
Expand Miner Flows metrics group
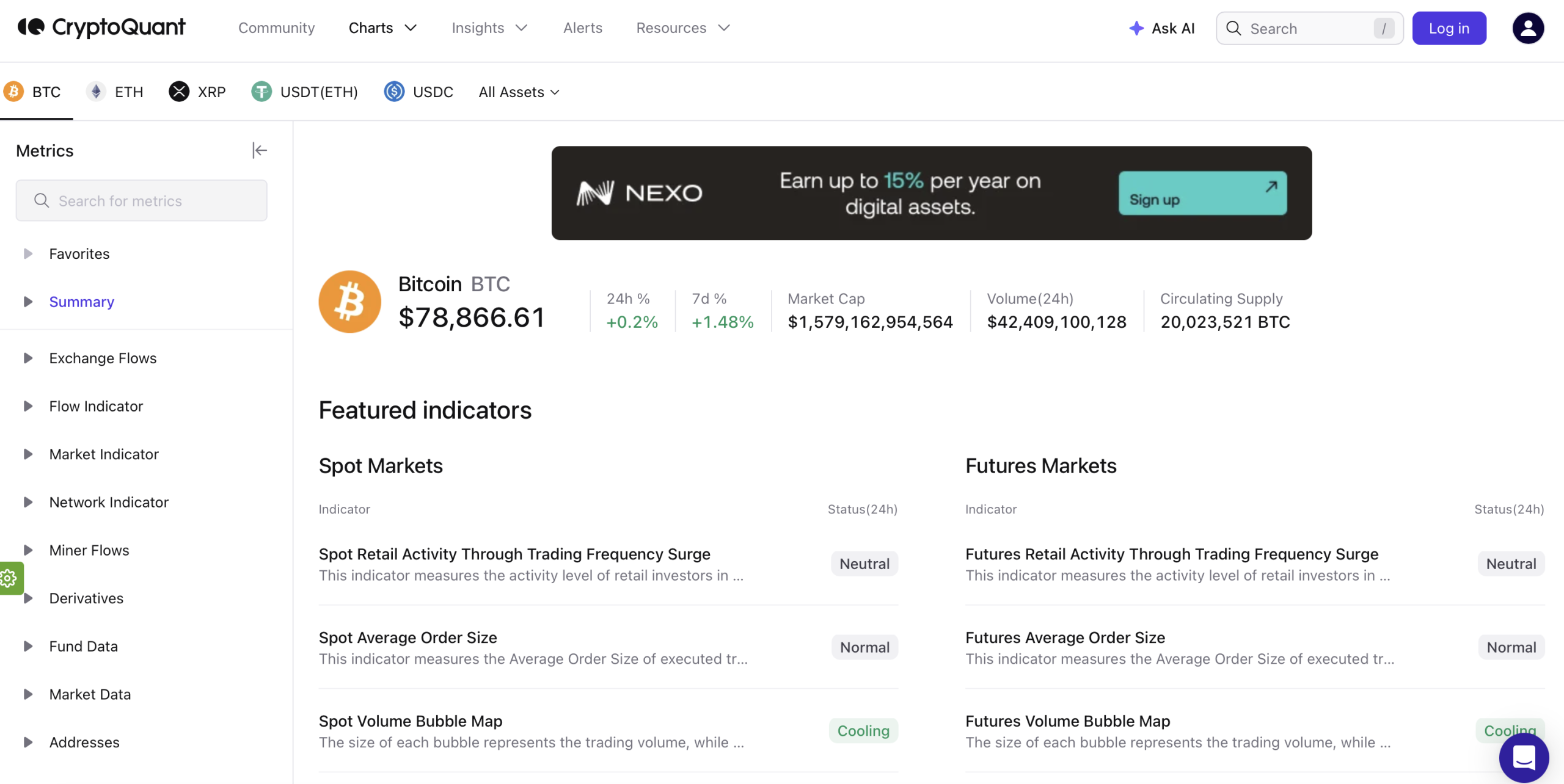(x=27, y=550)
